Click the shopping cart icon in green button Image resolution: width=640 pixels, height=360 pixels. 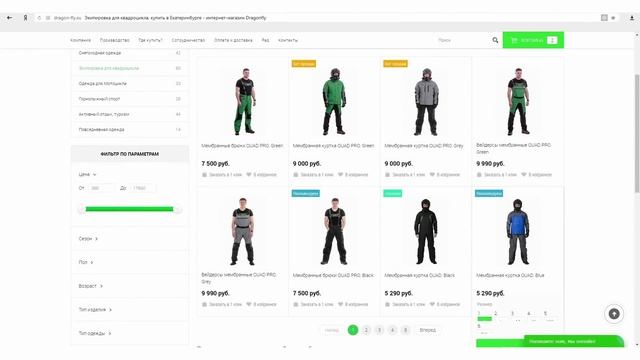click(514, 40)
